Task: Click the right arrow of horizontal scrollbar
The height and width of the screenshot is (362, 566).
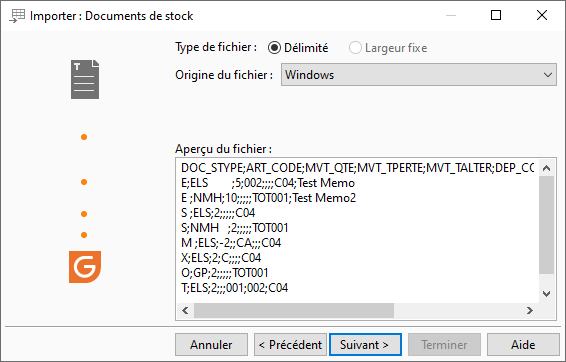Action: (x=530, y=310)
